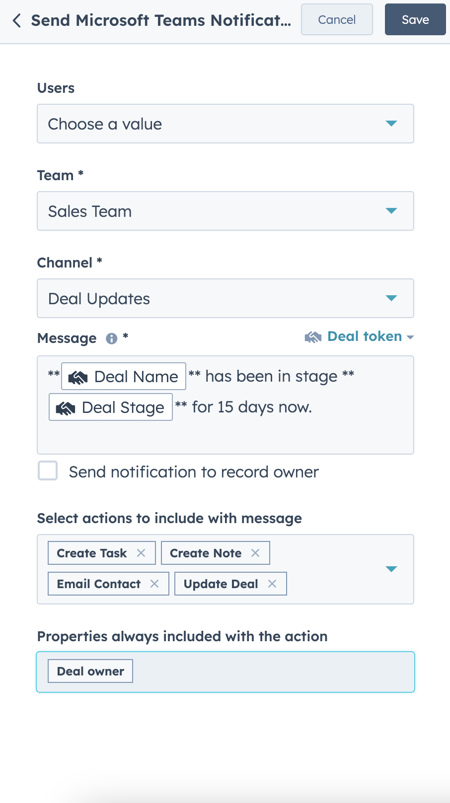Viewport: 450px width, 803px height.
Task: Click the Save button
Action: coord(415,19)
